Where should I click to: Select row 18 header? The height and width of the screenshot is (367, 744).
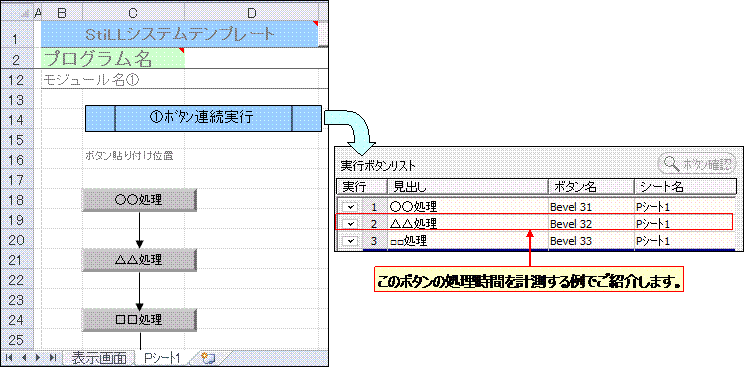tap(17, 200)
